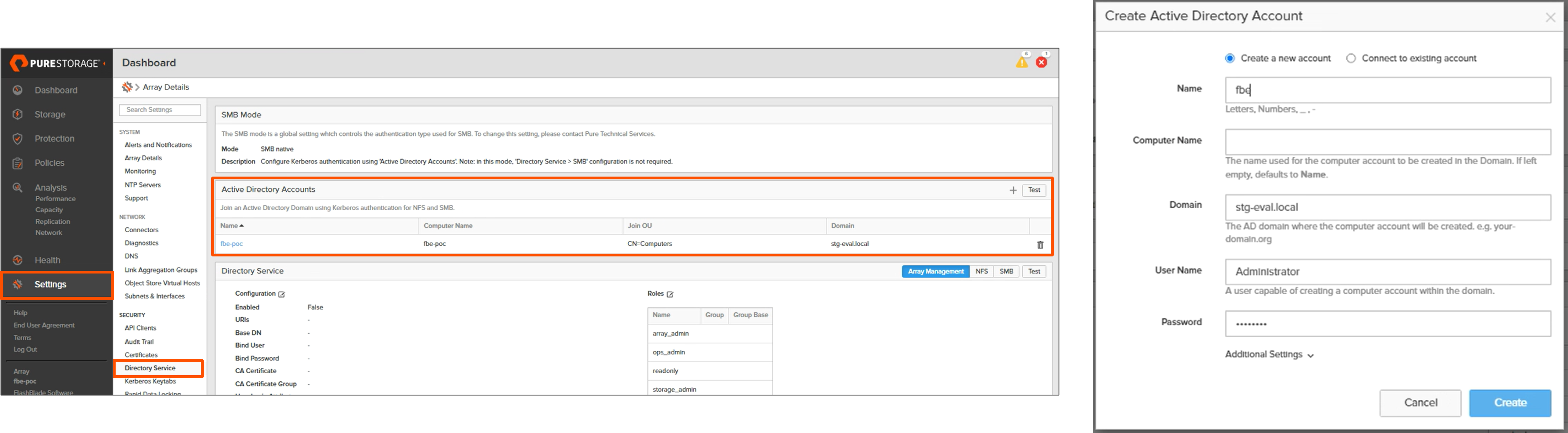Click the Settings gear icon in sidebar

18,284
